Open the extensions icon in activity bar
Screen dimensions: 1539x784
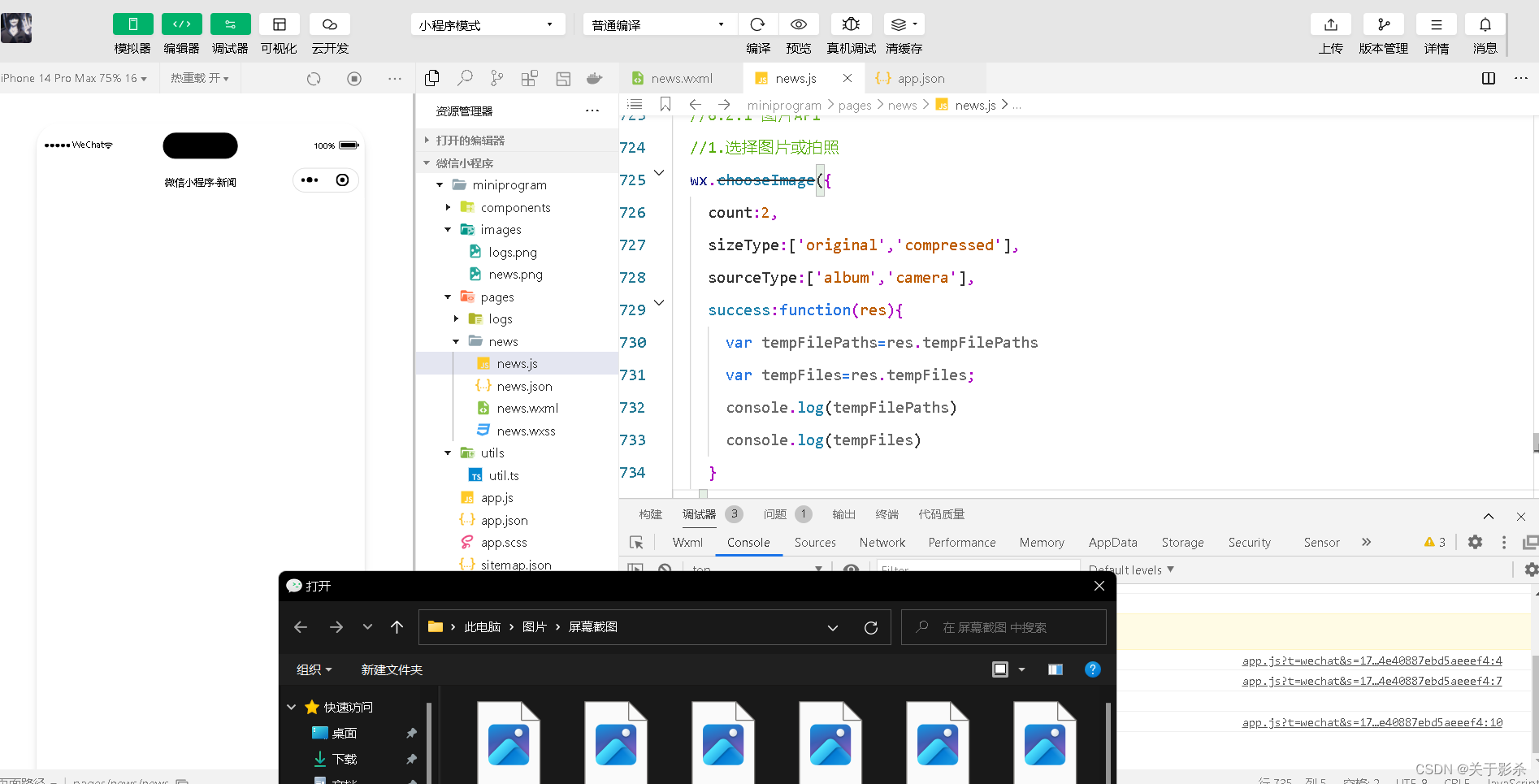[x=530, y=78]
